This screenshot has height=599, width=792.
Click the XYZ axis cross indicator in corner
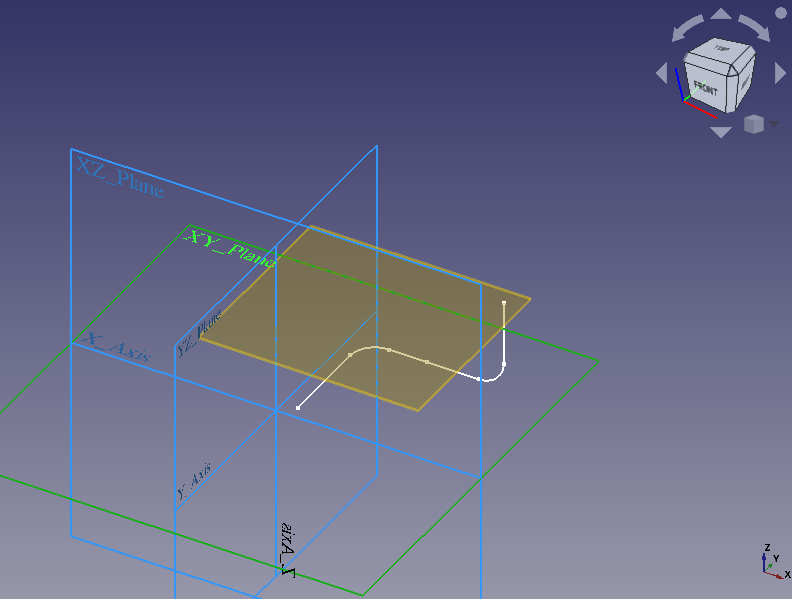(x=774, y=563)
